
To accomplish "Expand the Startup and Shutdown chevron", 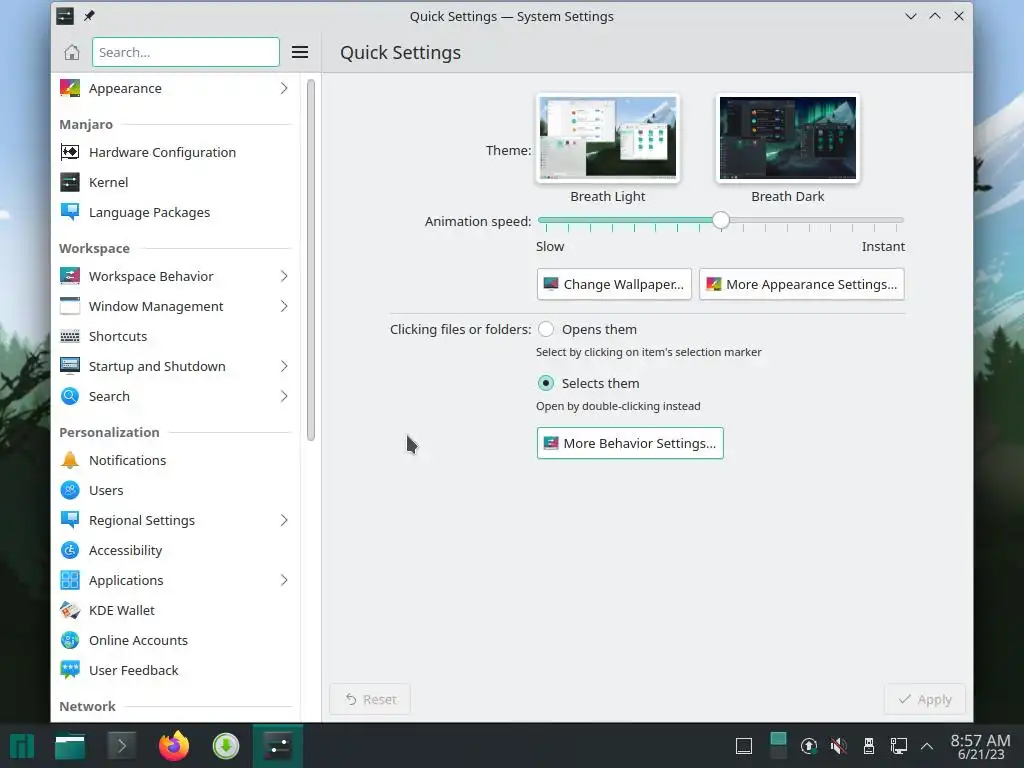I will click(284, 366).
